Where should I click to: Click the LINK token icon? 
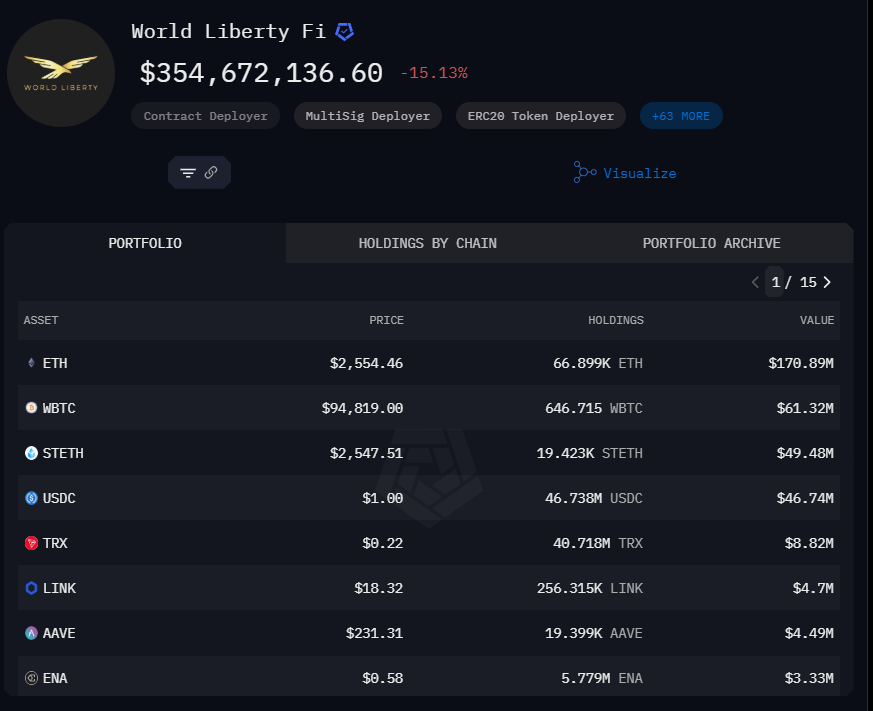coord(31,588)
